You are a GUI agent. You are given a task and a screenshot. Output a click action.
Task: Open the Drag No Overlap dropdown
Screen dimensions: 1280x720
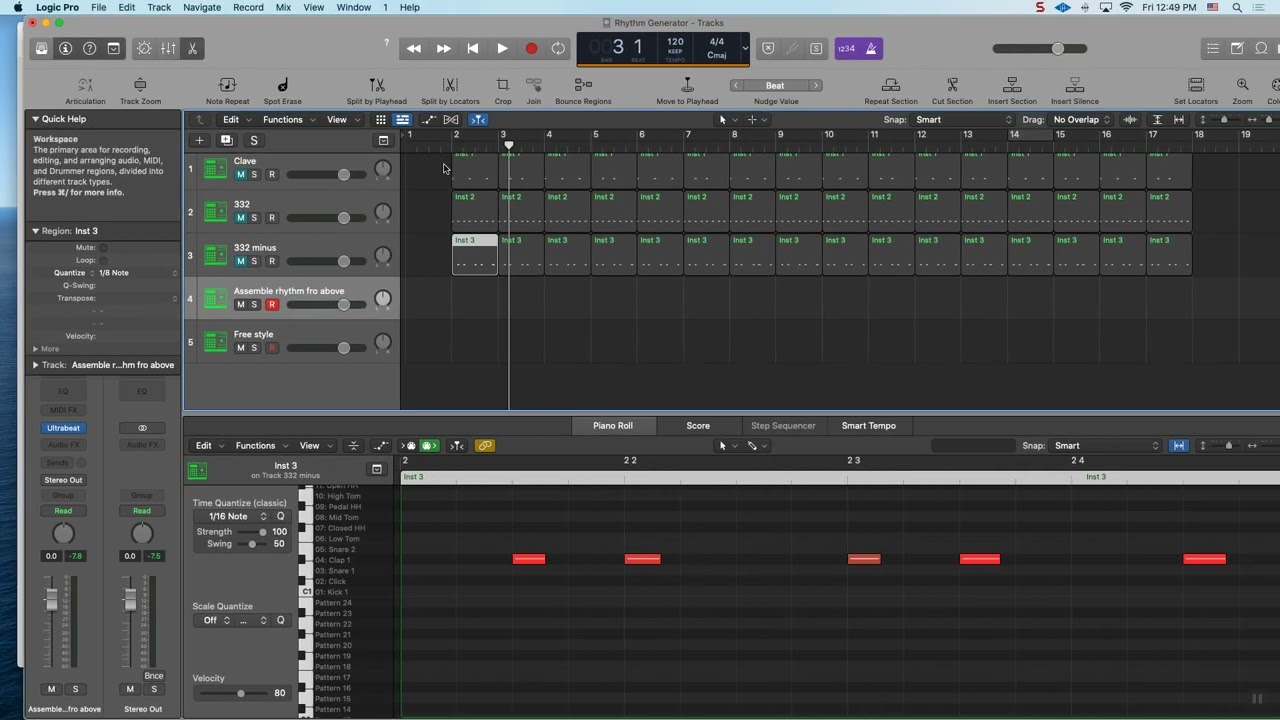[1081, 120]
